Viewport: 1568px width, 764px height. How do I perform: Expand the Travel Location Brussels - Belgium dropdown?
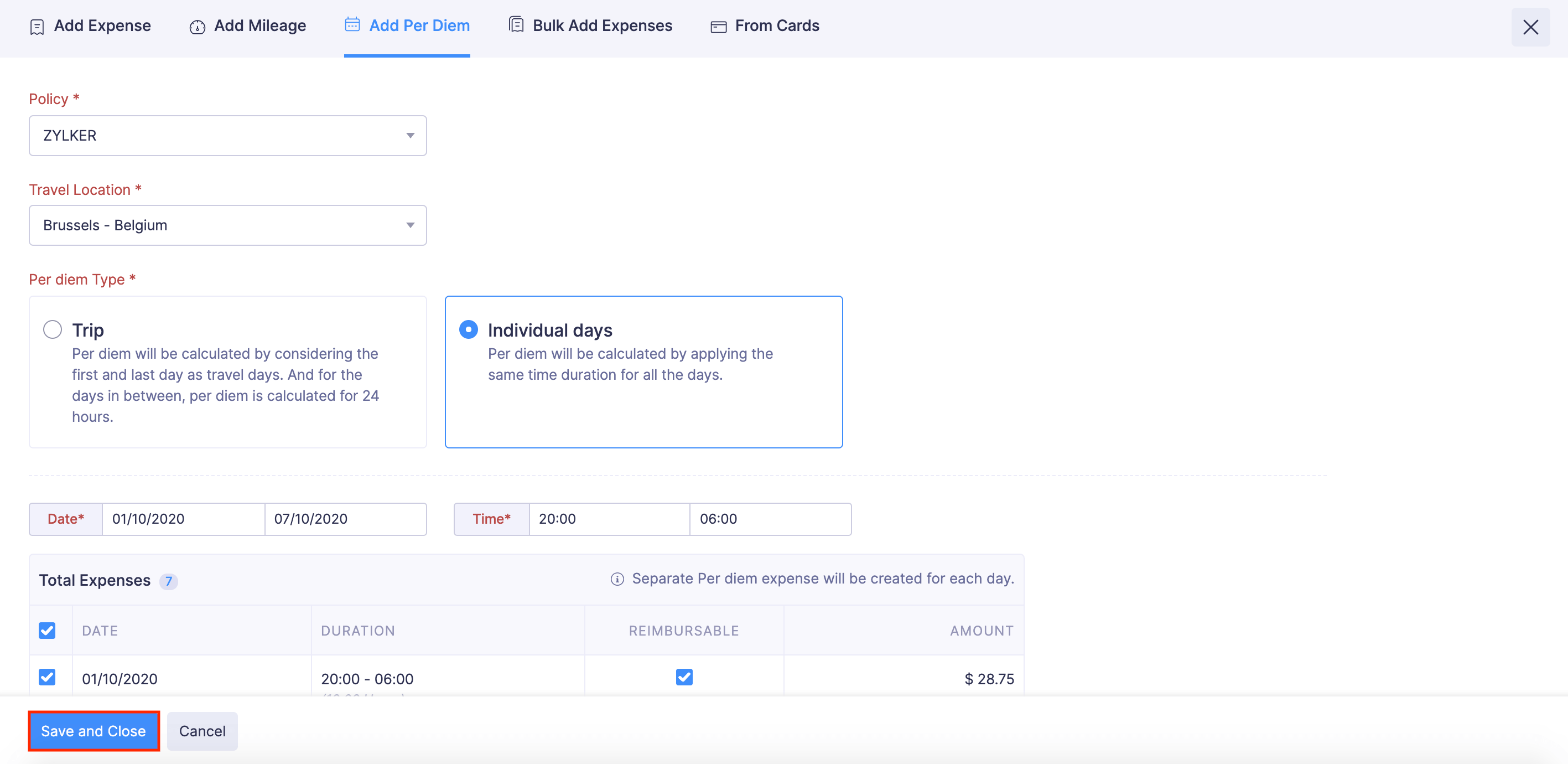227,225
